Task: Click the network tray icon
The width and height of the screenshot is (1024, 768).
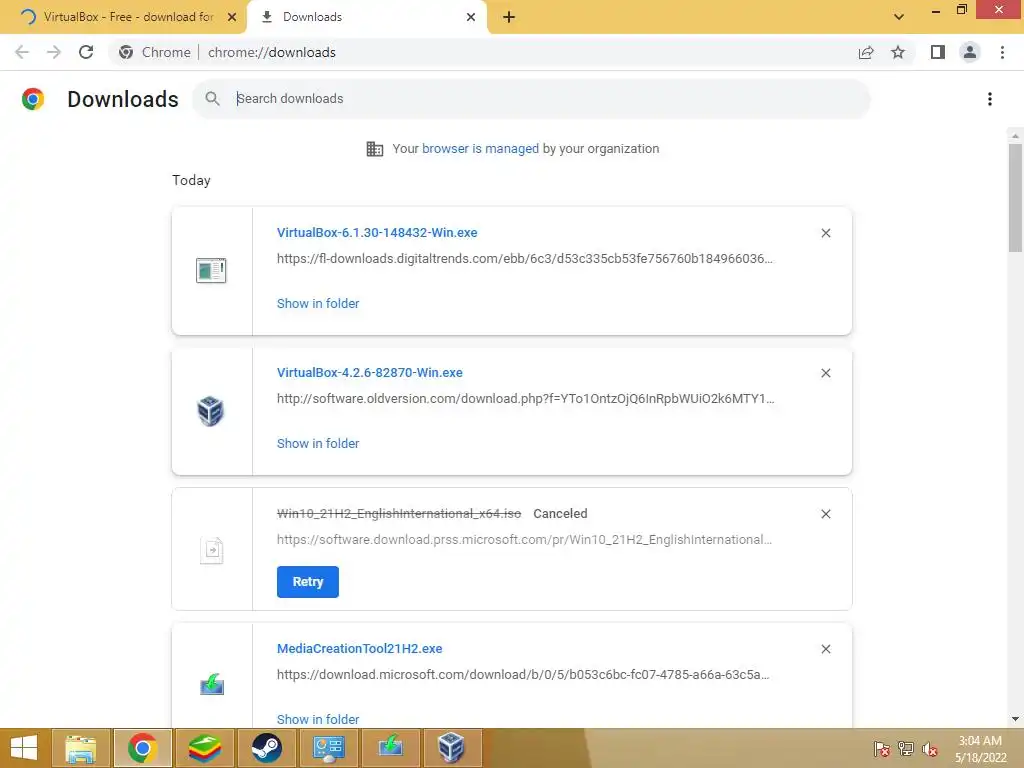Action: [906, 749]
